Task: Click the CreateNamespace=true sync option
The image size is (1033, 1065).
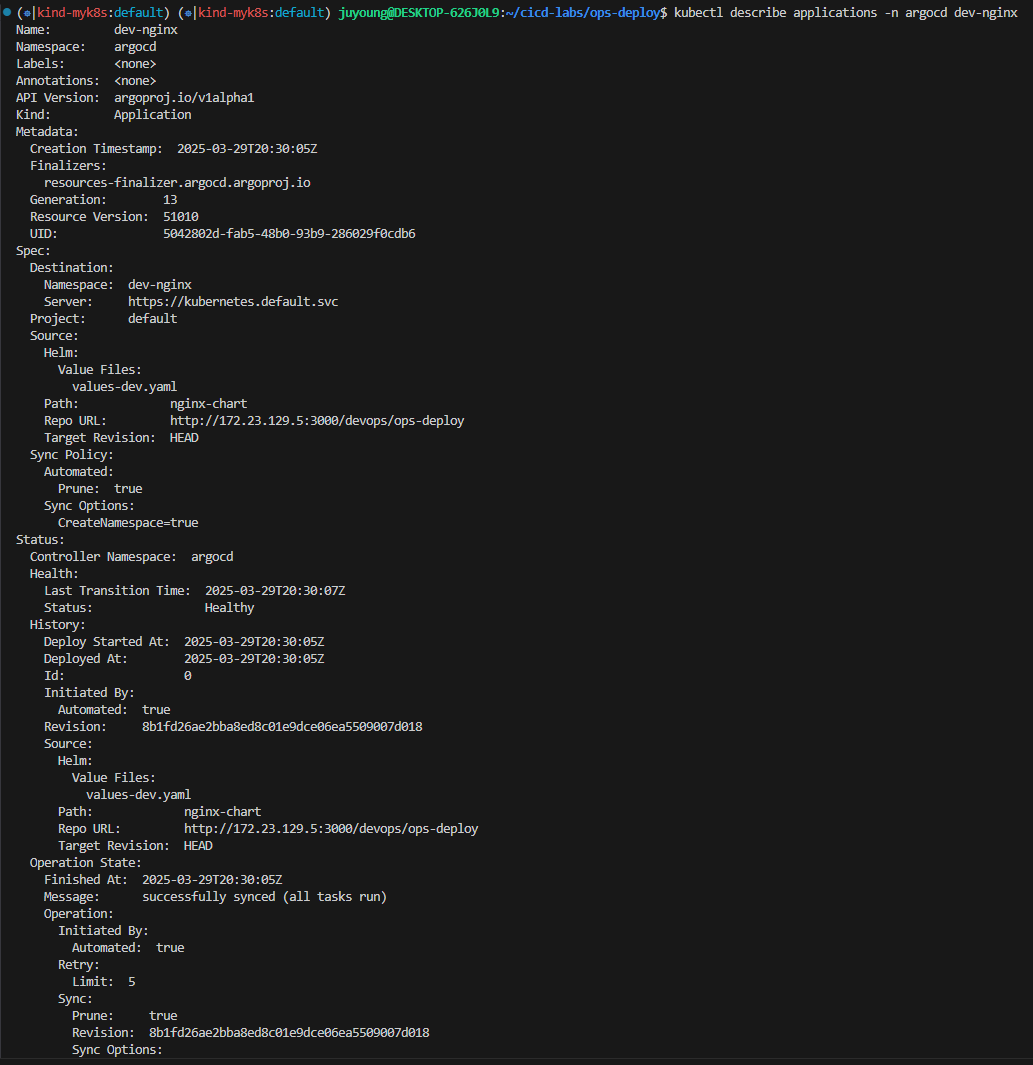Action: click(128, 523)
